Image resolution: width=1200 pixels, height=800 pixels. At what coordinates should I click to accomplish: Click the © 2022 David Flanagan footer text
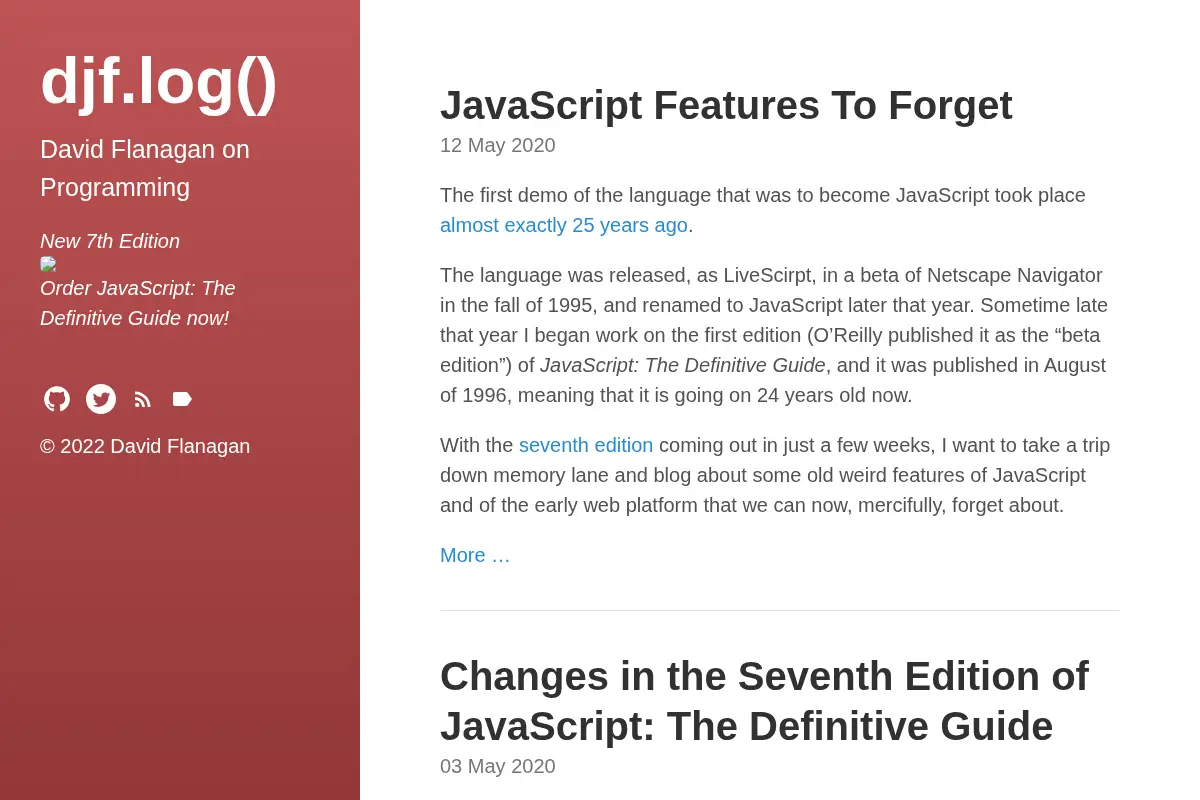tap(145, 446)
